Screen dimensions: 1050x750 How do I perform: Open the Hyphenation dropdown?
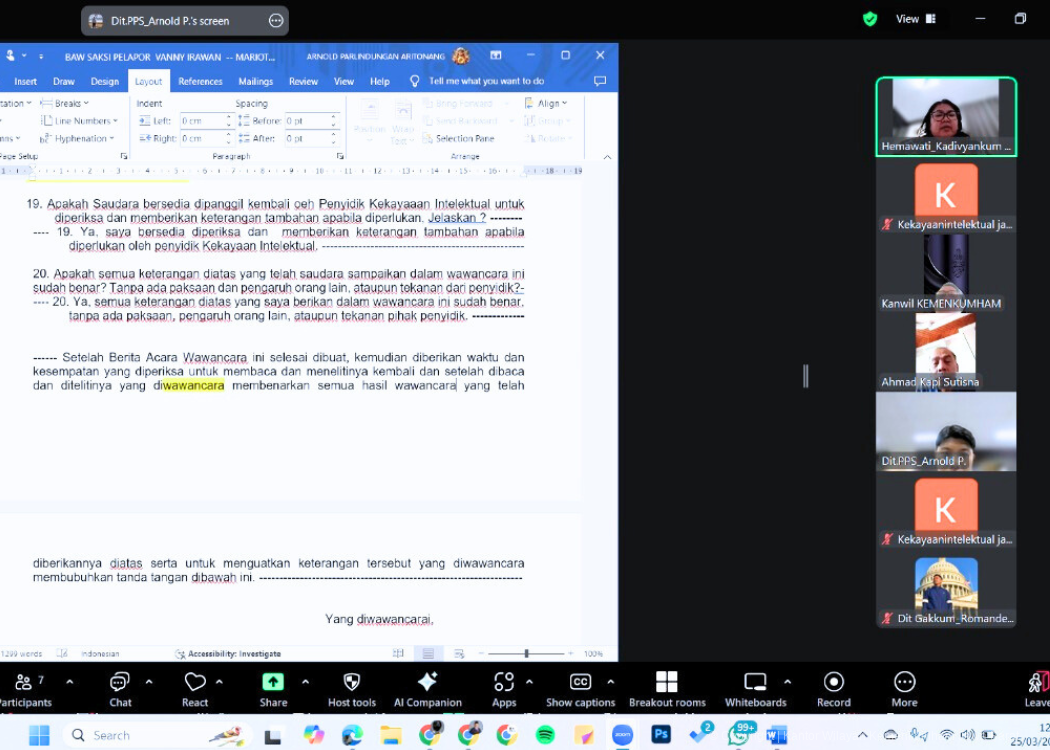pyautogui.click(x=77, y=139)
